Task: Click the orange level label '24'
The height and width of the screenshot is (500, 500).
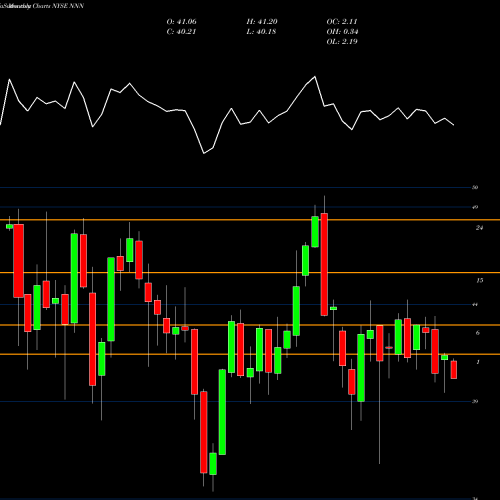Action: 479,228
